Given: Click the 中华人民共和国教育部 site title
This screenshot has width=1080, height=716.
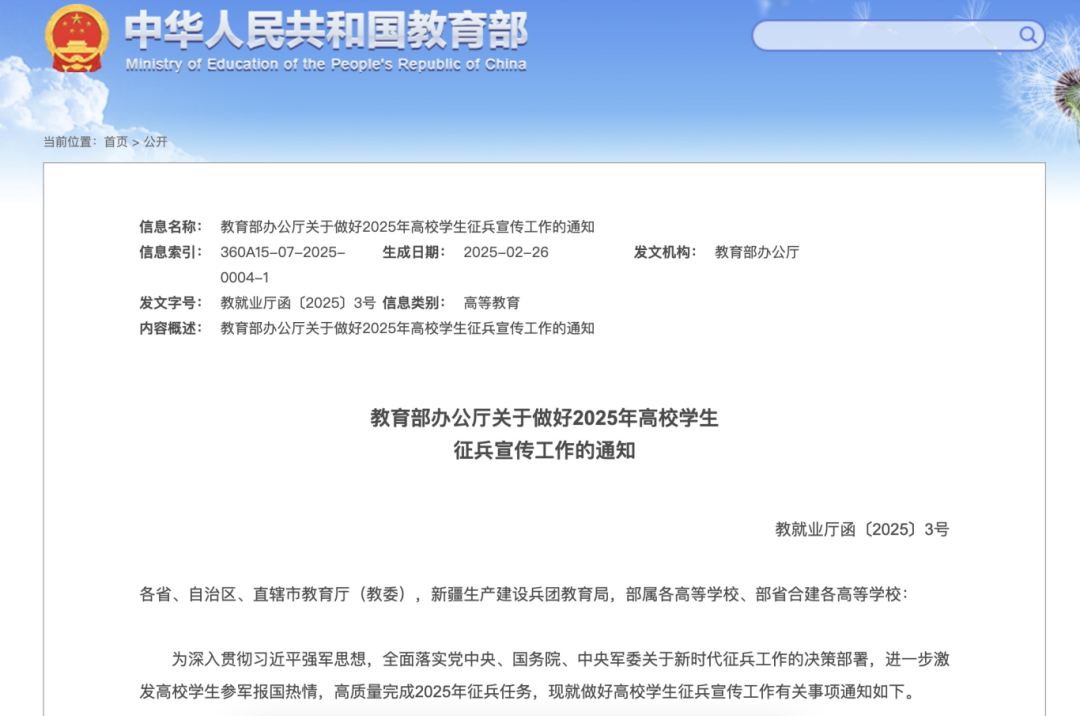Looking at the screenshot, I should 326,30.
